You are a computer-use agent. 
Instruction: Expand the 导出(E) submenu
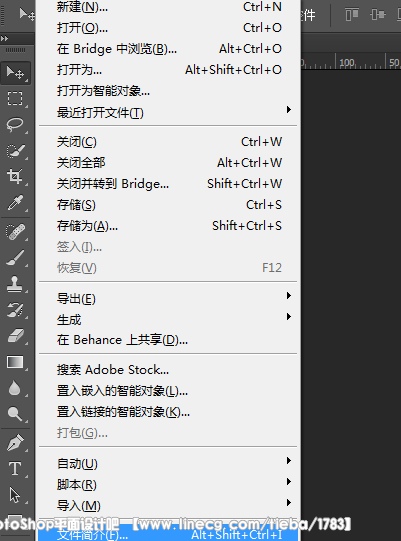(x=168, y=298)
